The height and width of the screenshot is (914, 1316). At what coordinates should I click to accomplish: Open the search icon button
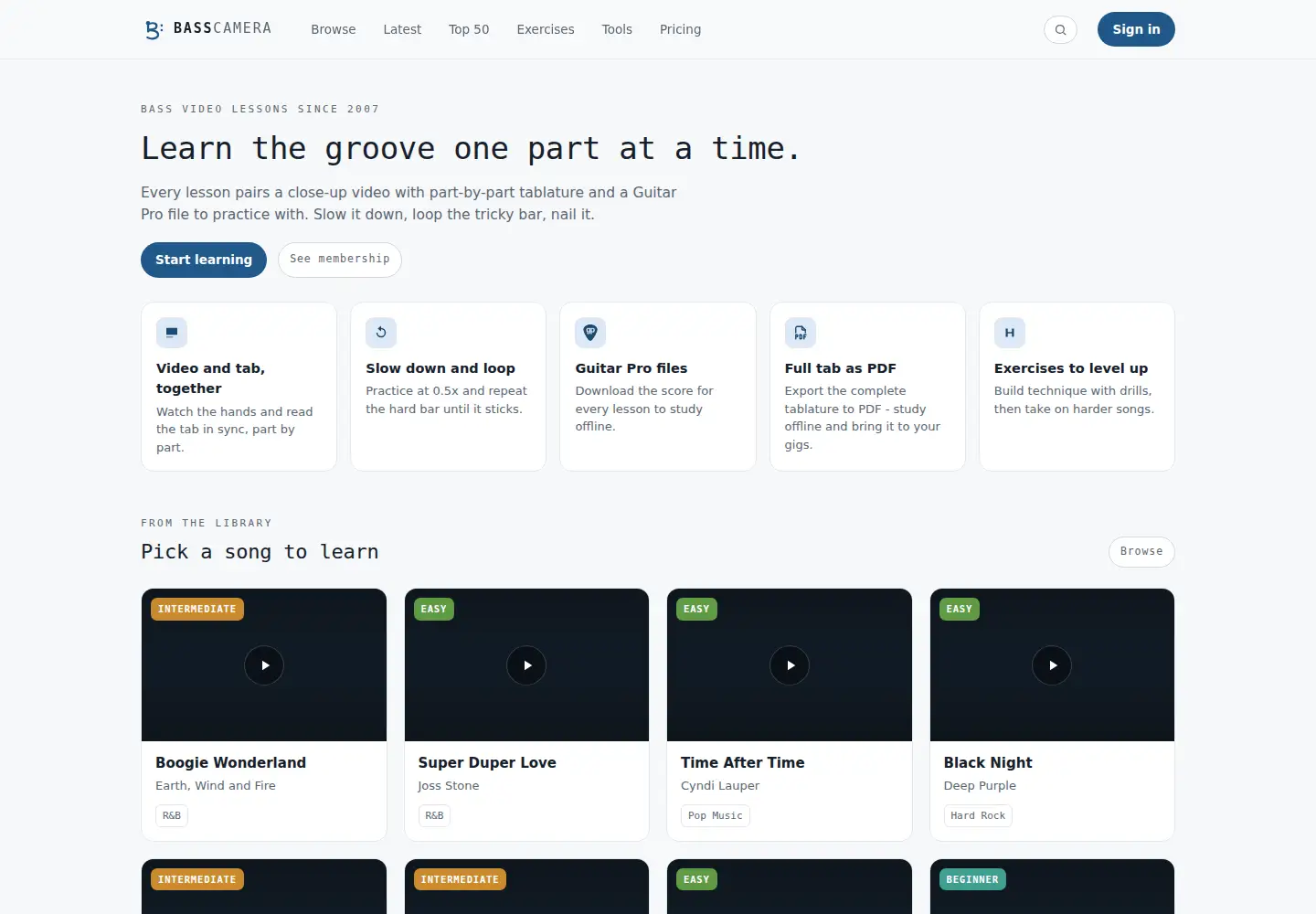coord(1060,29)
